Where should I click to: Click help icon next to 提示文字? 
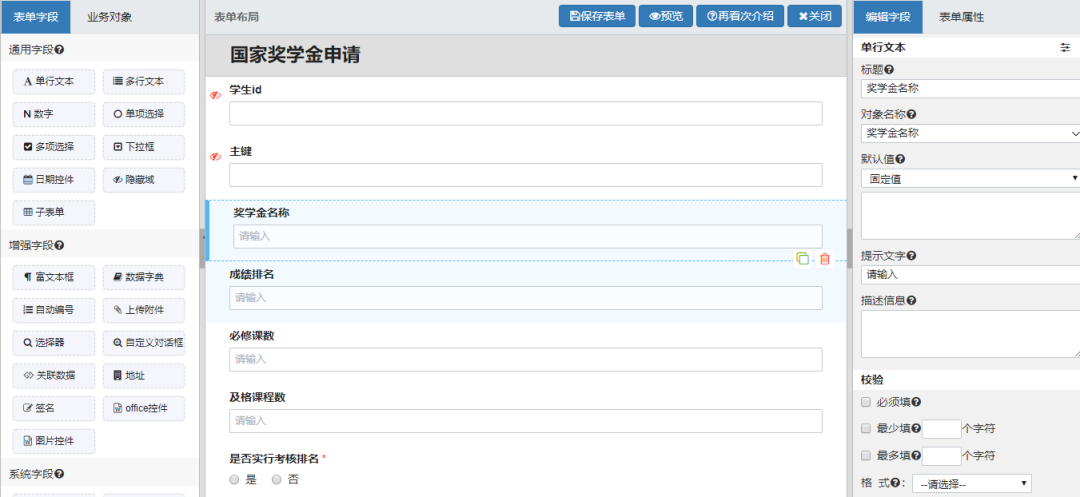tap(912, 256)
